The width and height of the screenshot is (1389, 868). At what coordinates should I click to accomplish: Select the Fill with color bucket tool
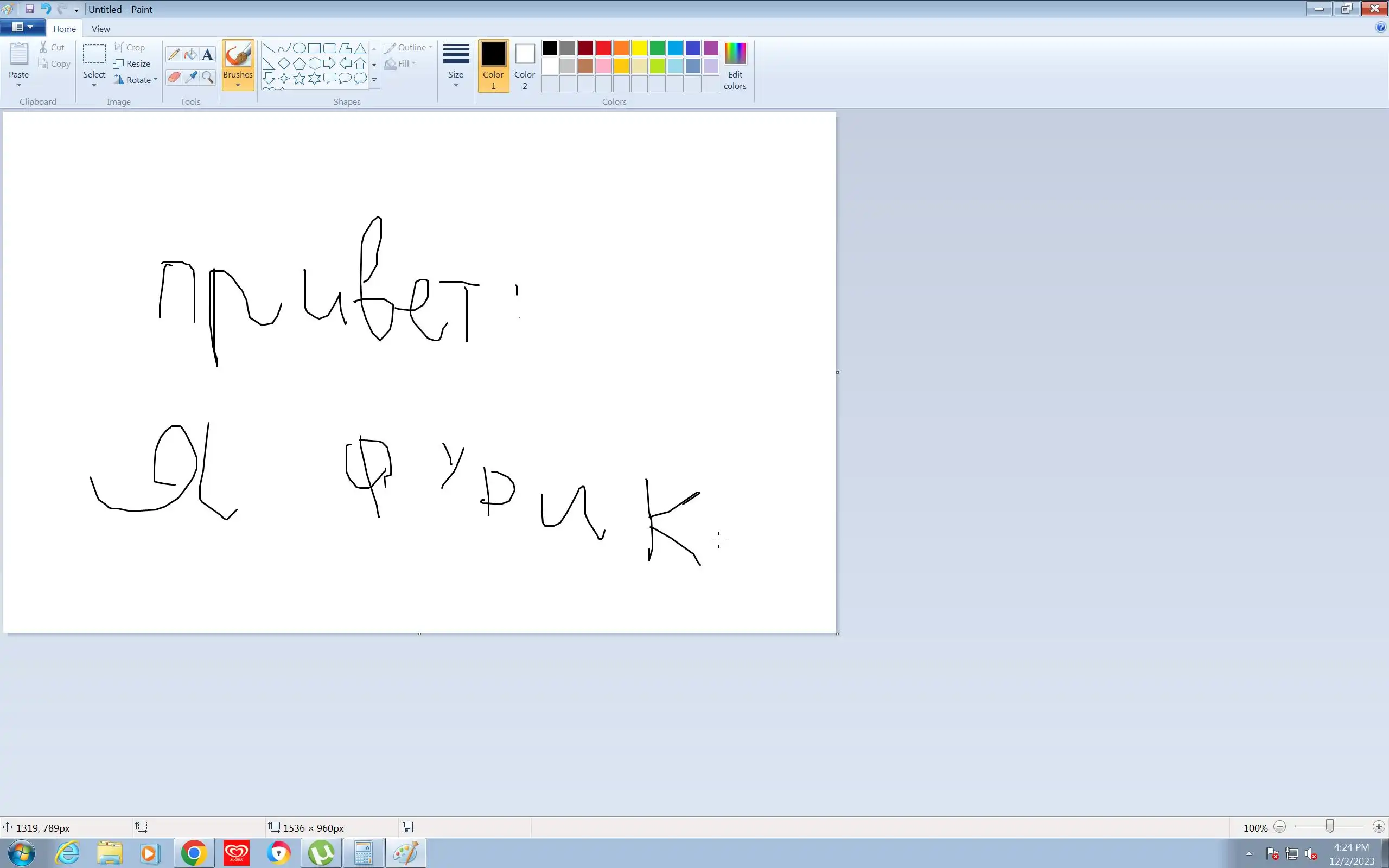tap(190, 55)
